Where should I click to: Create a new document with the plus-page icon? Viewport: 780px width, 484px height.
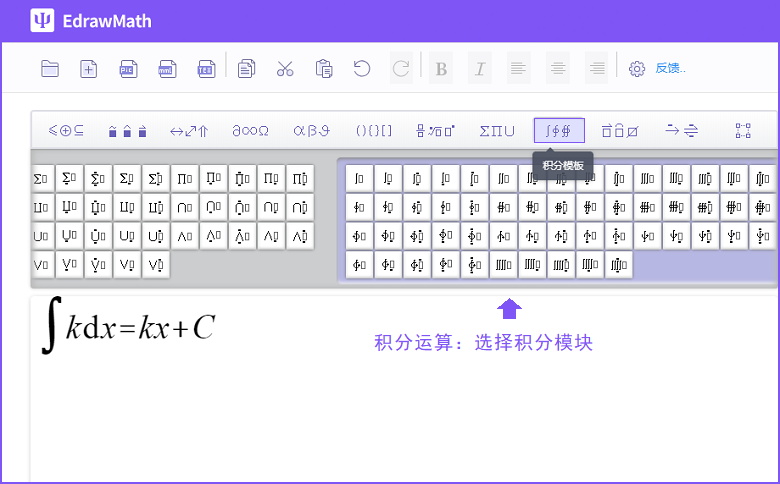tap(89, 68)
